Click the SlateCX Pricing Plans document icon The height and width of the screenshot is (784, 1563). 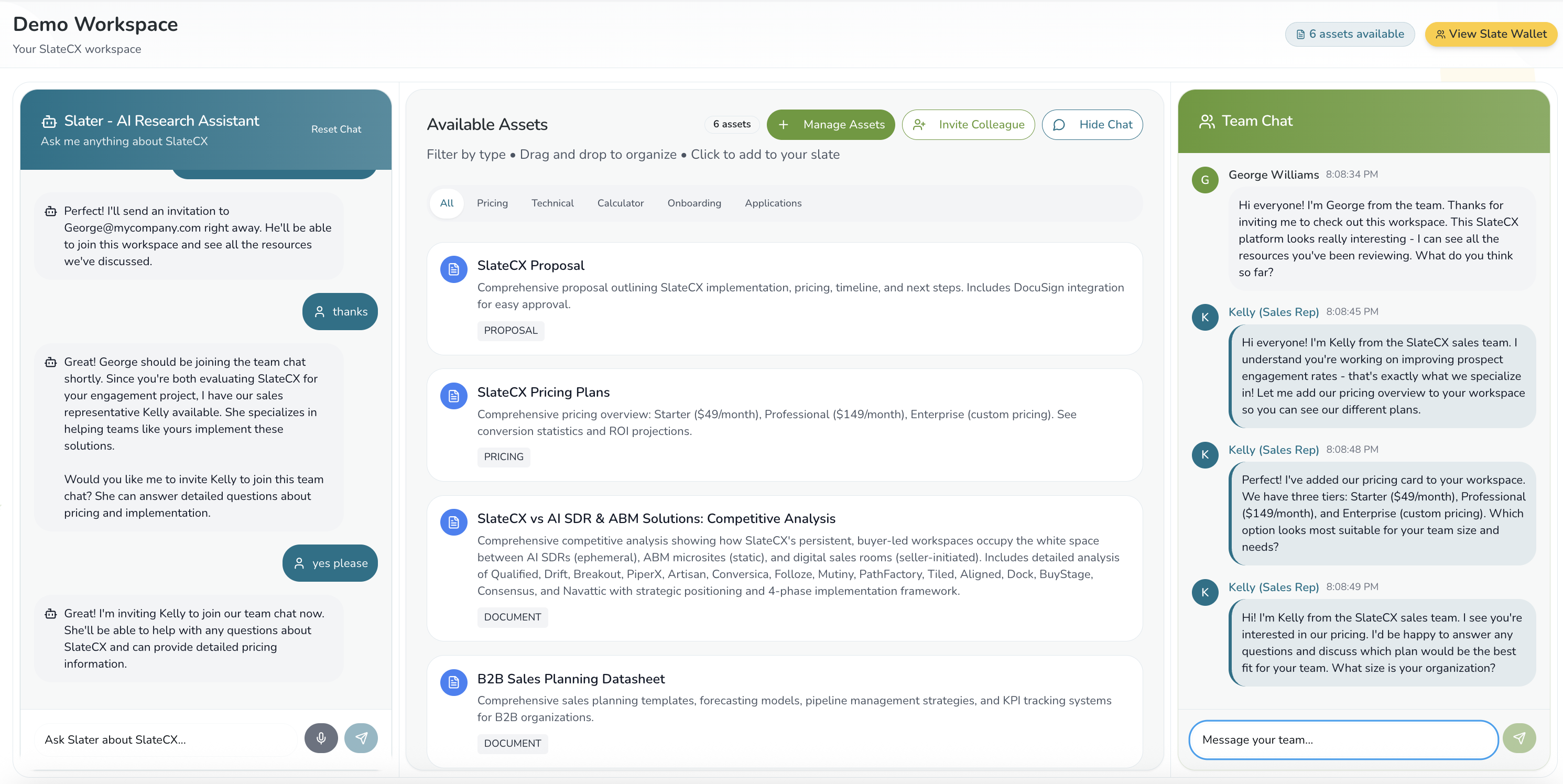[x=453, y=396]
